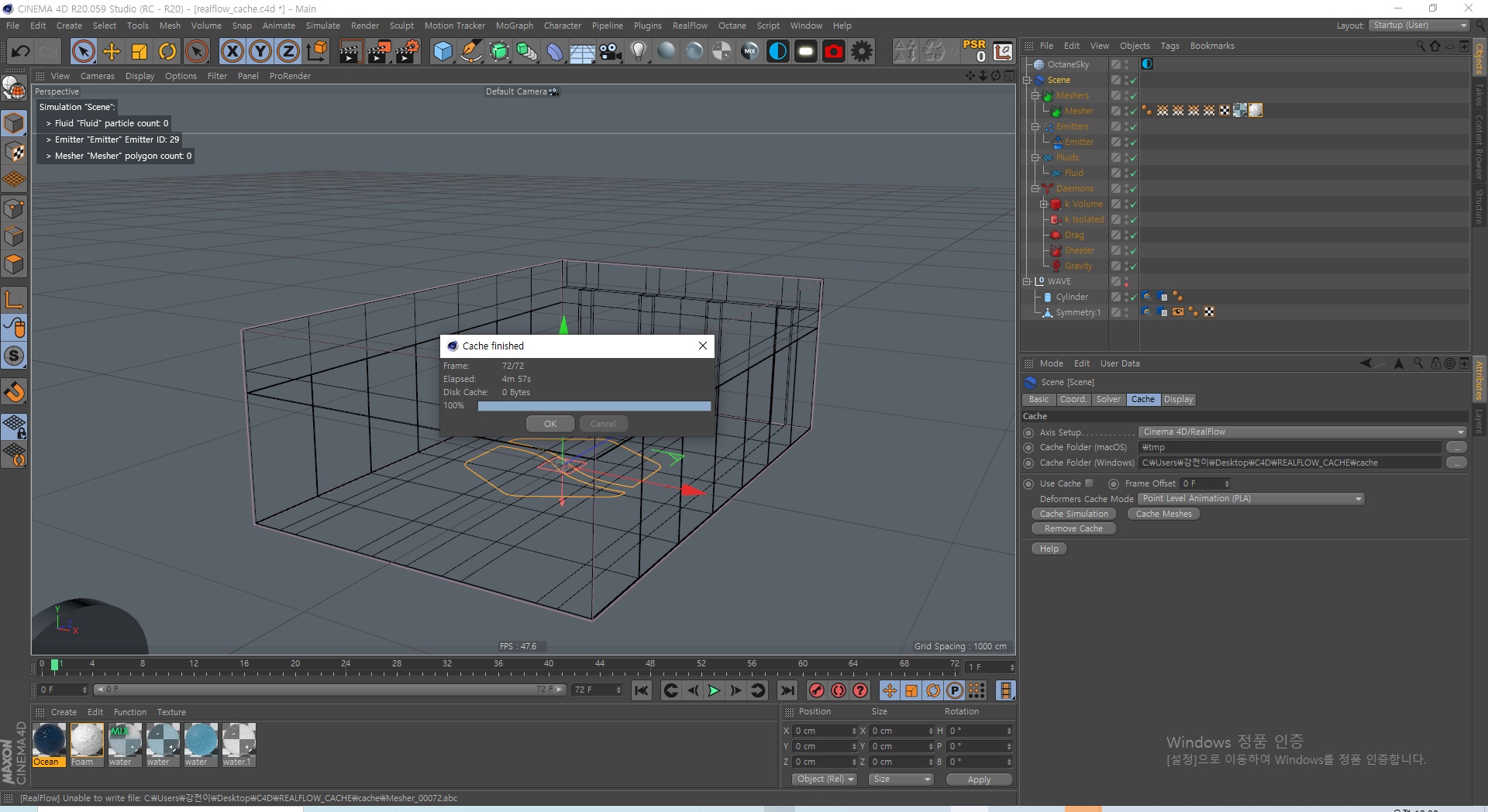This screenshot has height=812, width=1488.
Task: Toggle Autokeying button
Action: 838,690
